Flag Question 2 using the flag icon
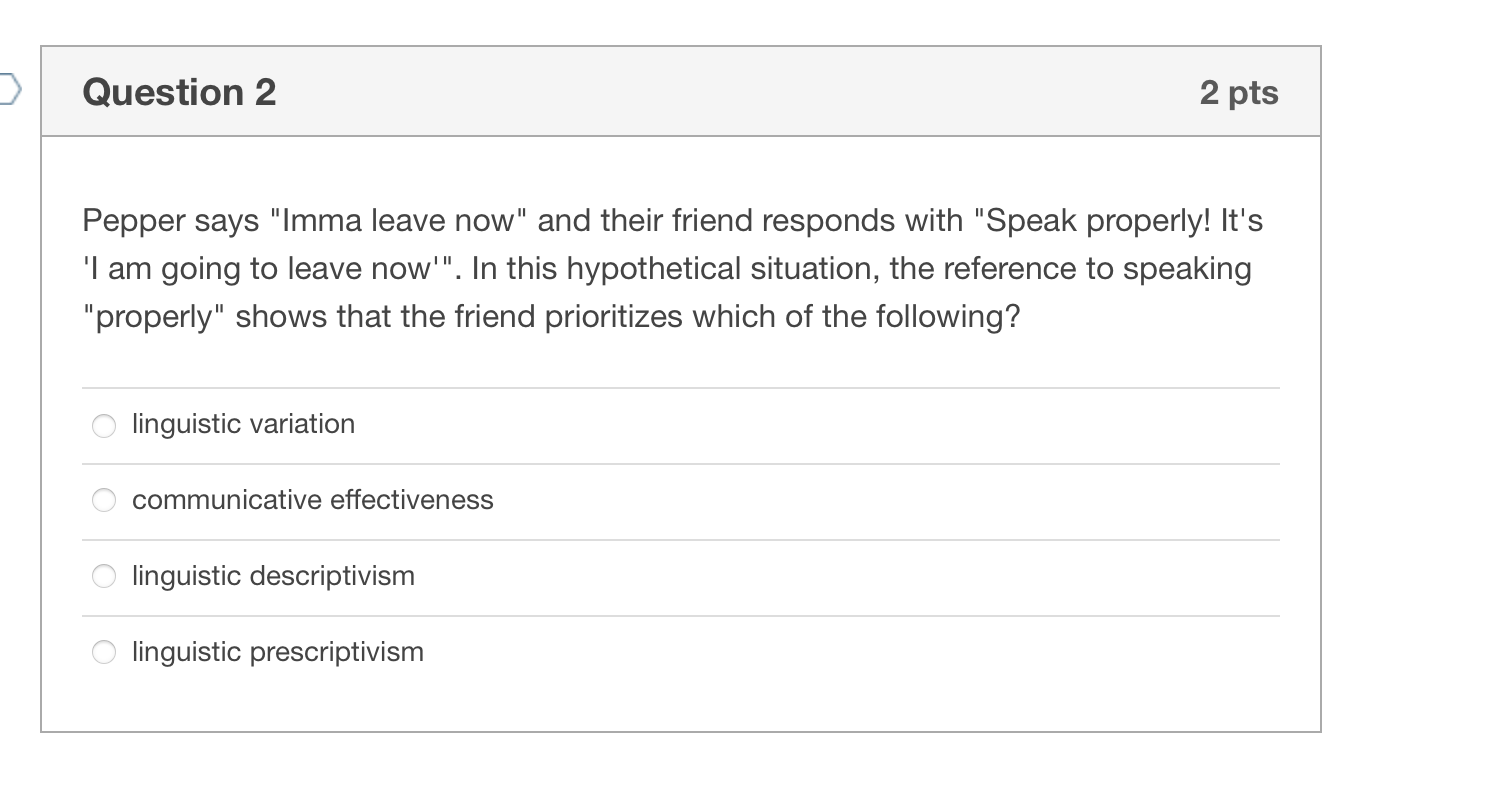Image resolution: width=1506 pixels, height=804 pixels. click(8, 91)
